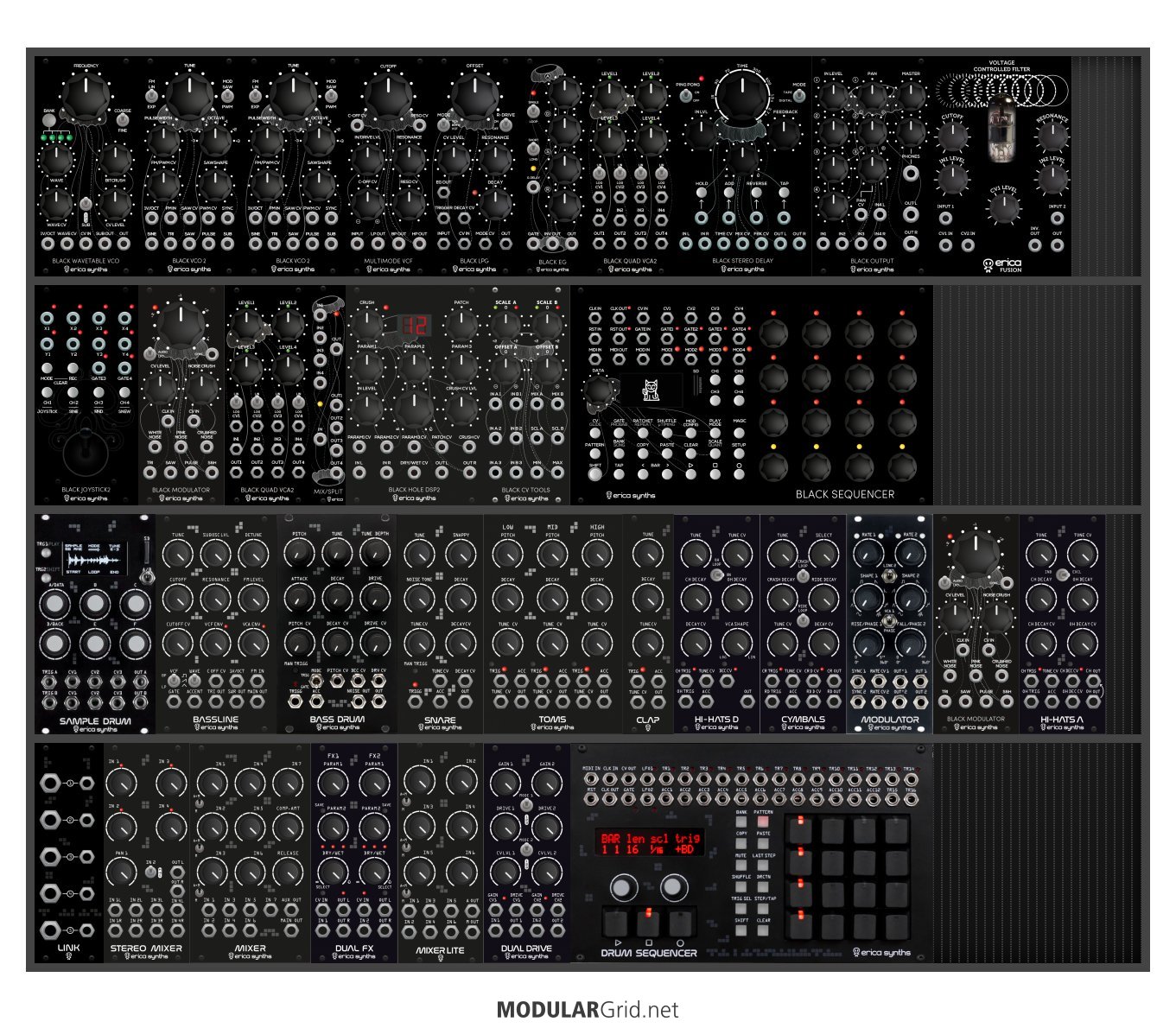Screen dimensions: 1176x1028
Task: Flip the COARSE/FINE switch on the Black Wavetable VCO
Action: coord(123,121)
